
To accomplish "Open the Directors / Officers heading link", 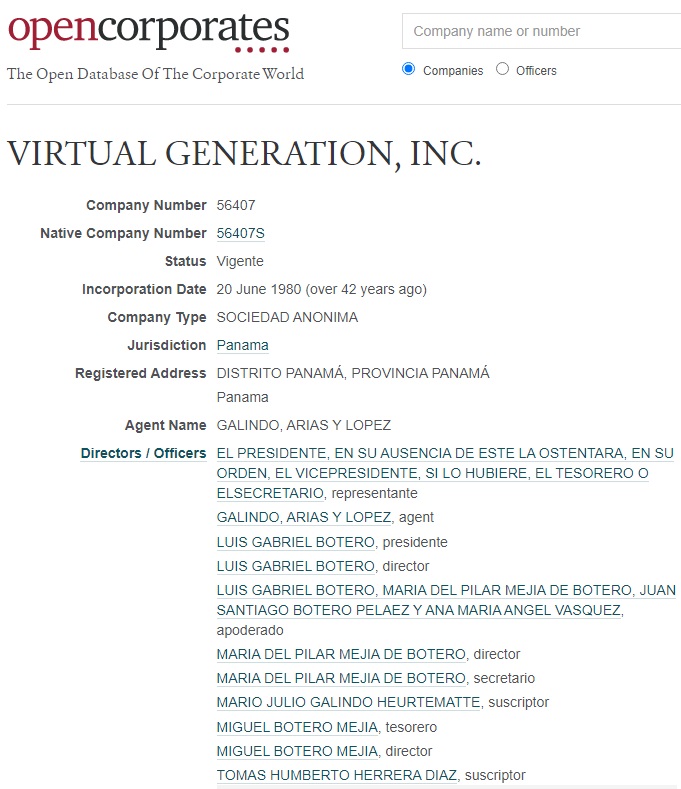I will (143, 453).
